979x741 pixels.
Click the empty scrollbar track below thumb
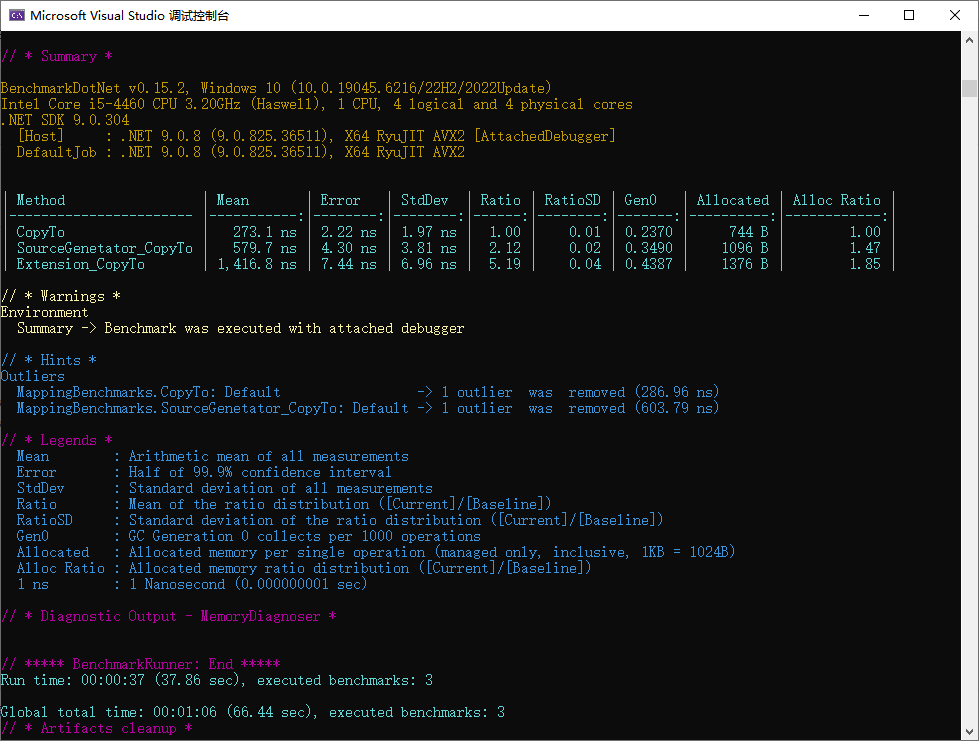pyautogui.click(x=969, y=400)
